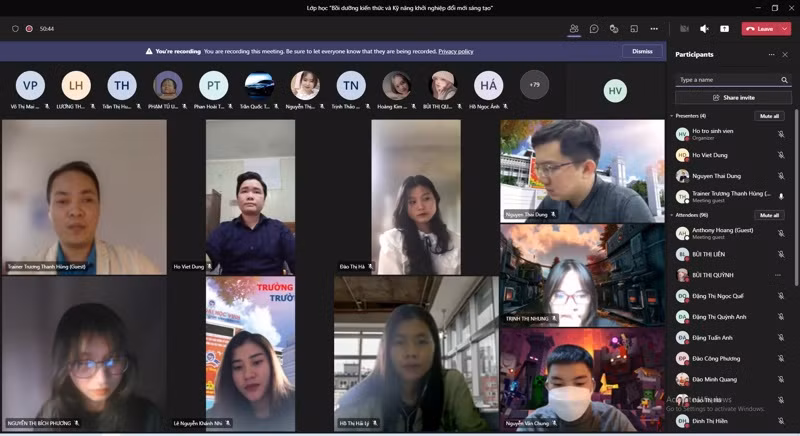Open the Privacy policy link
800x436 pixels.
(455, 51)
